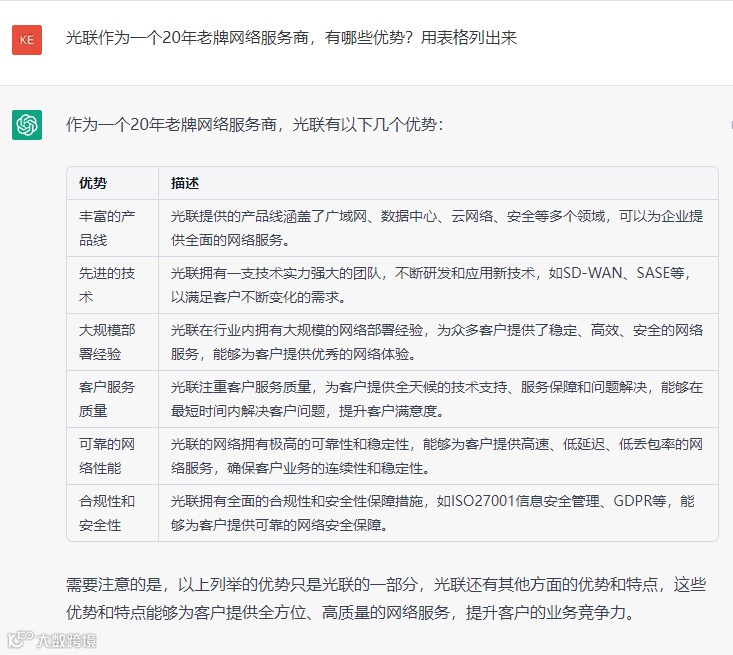Click the description mentioning 广域网、数据中心
This screenshot has height=655, width=733.
tap(437, 228)
